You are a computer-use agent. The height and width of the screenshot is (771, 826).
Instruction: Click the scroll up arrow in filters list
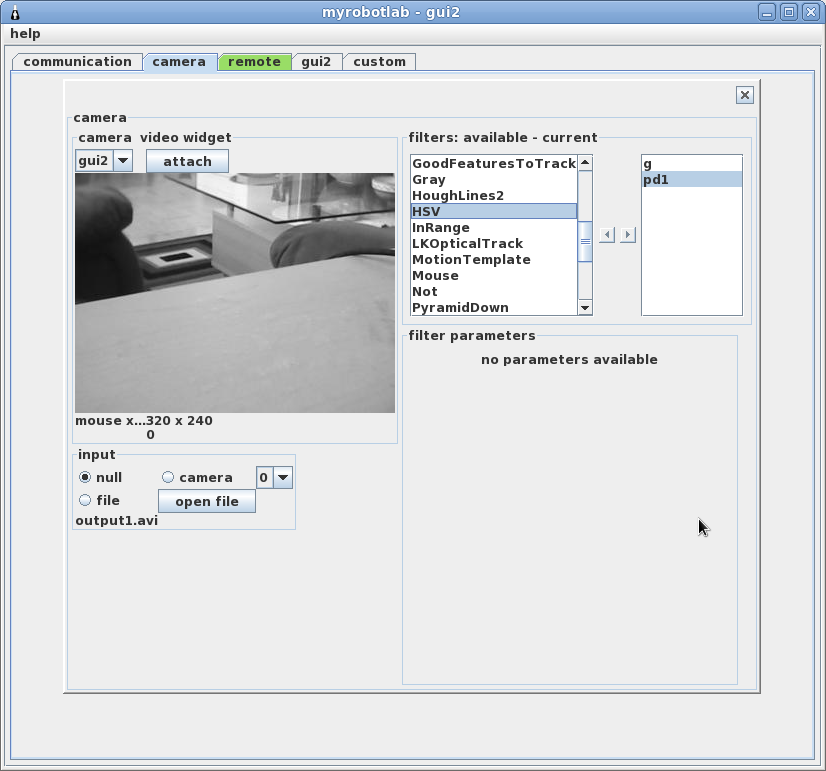click(585, 163)
